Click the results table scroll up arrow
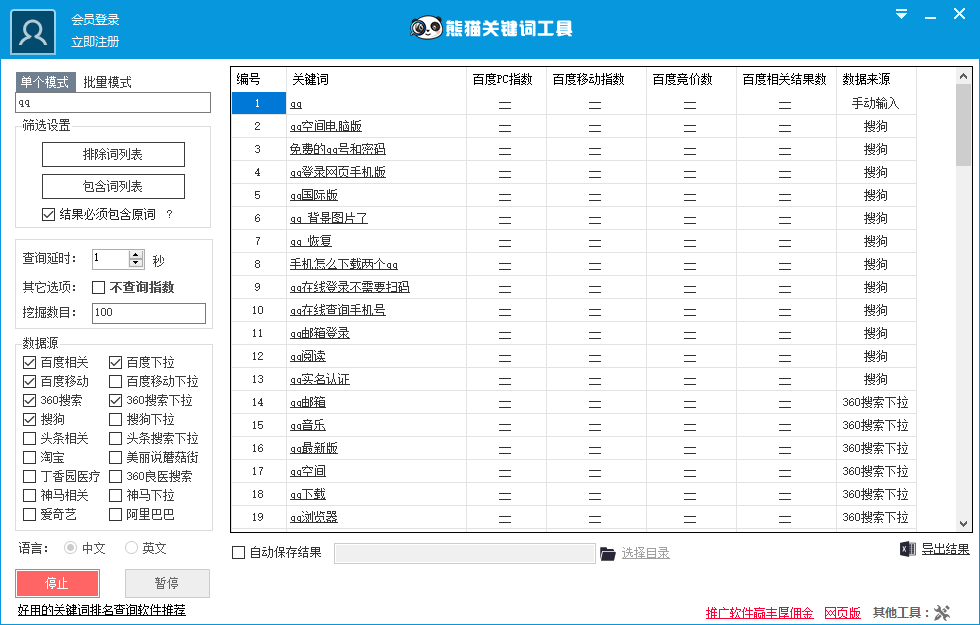 pyautogui.click(x=963, y=76)
